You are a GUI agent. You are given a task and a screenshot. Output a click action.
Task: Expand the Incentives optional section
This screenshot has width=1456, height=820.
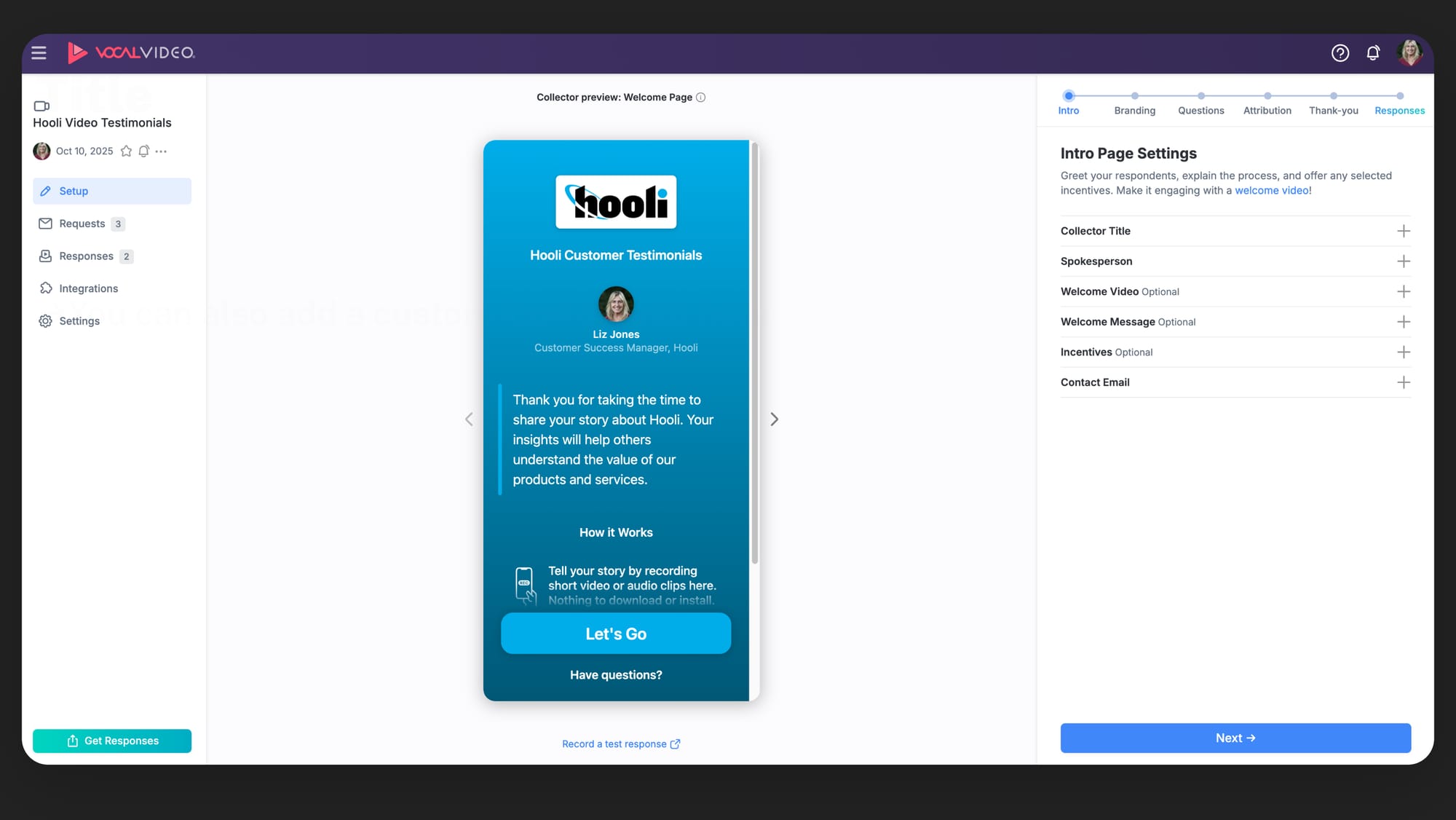[x=1403, y=352]
